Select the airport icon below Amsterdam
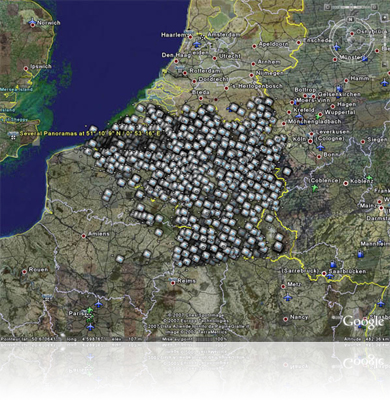This screenshot has height=400, width=390. coord(197,44)
